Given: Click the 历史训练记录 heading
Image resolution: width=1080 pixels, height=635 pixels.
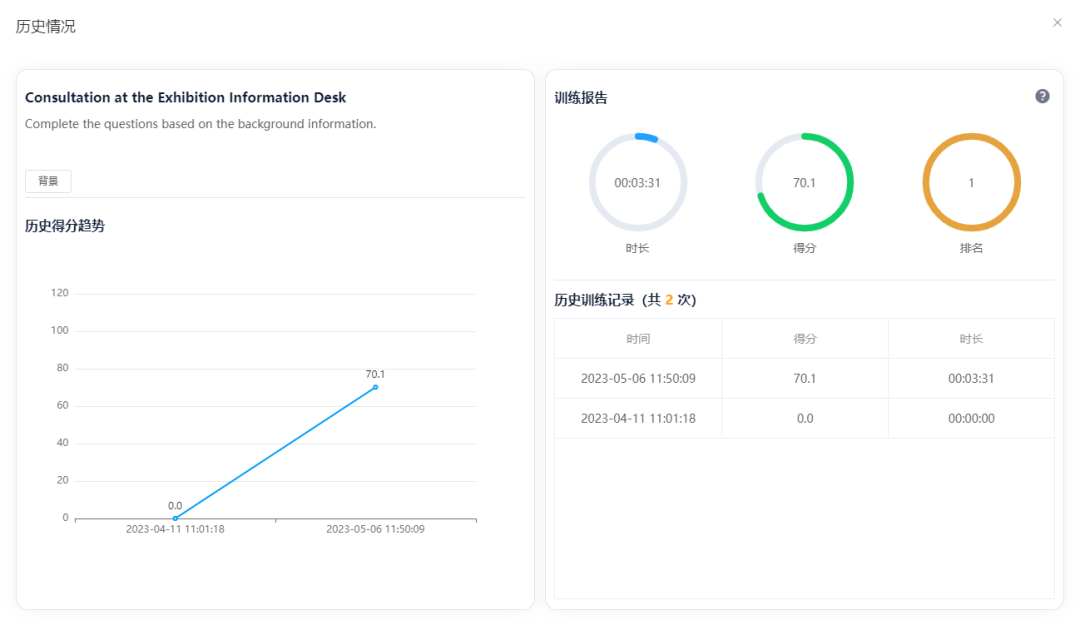Looking at the screenshot, I should point(625,300).
